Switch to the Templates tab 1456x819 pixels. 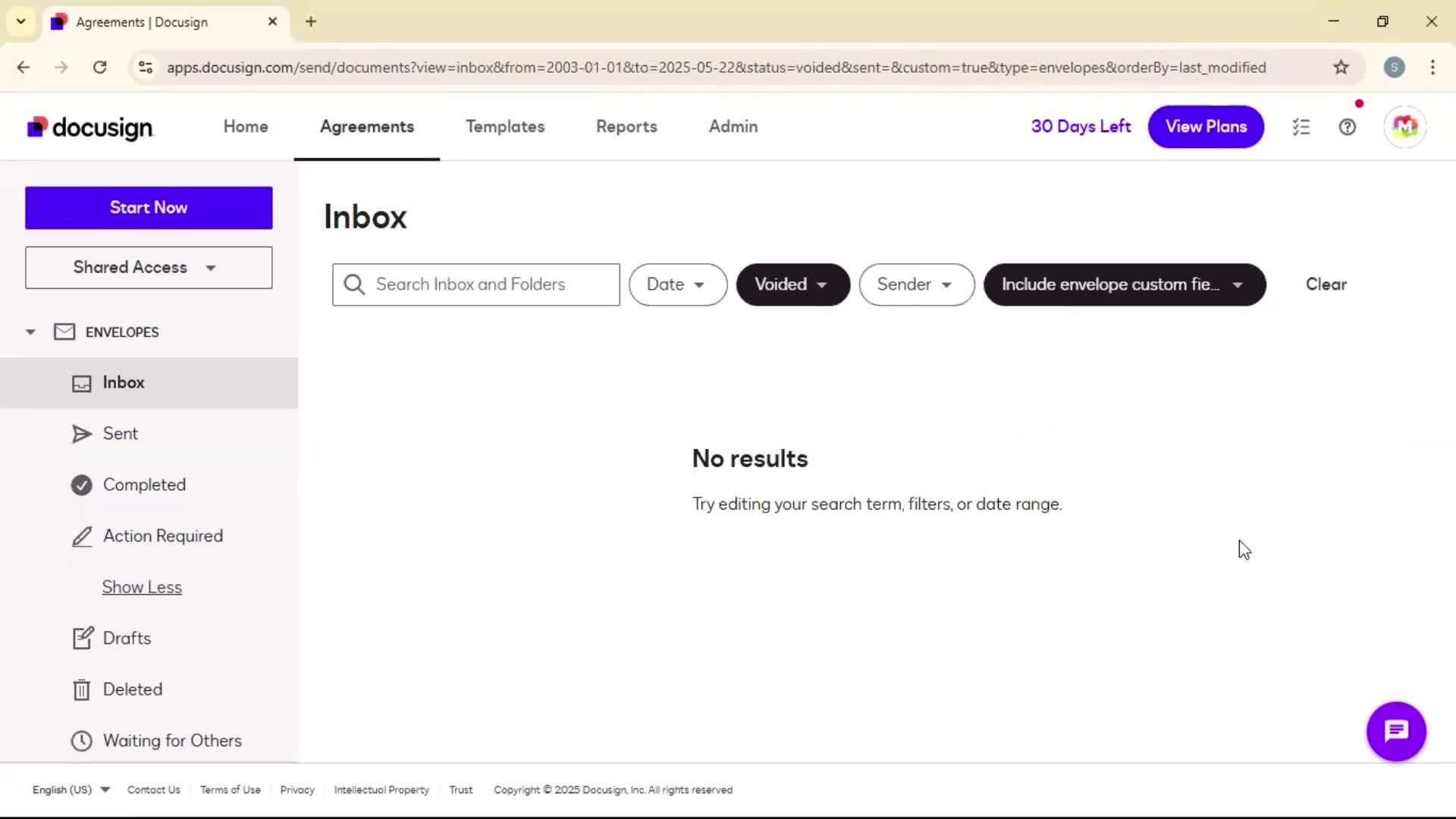pos(505,127)
